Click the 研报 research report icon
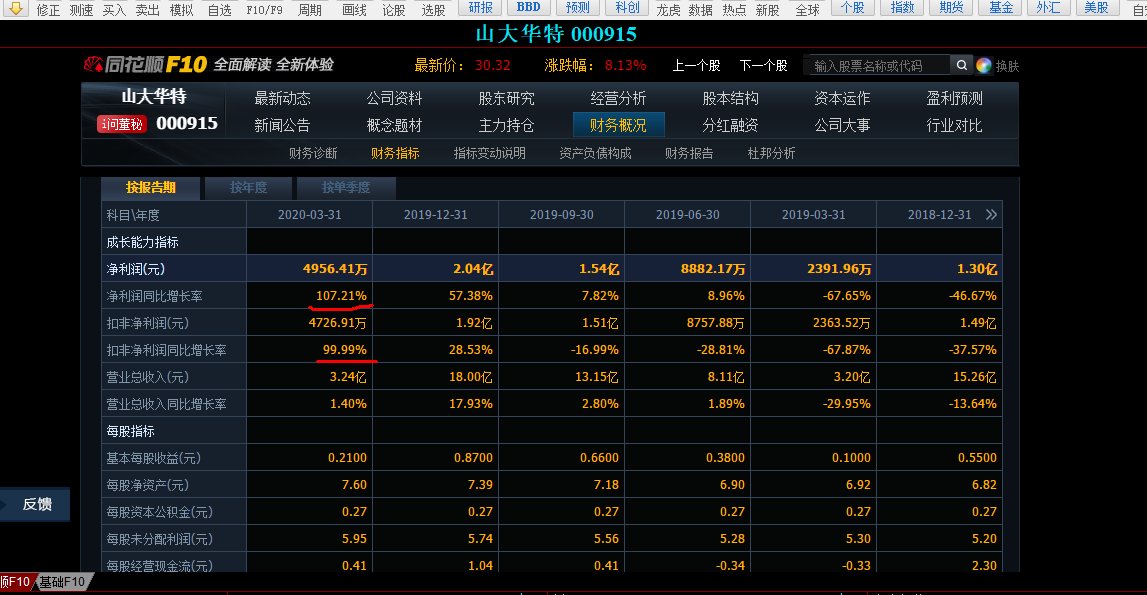Image resolution: width=1147 pixels, height=595 pixels. pos(480,8)
